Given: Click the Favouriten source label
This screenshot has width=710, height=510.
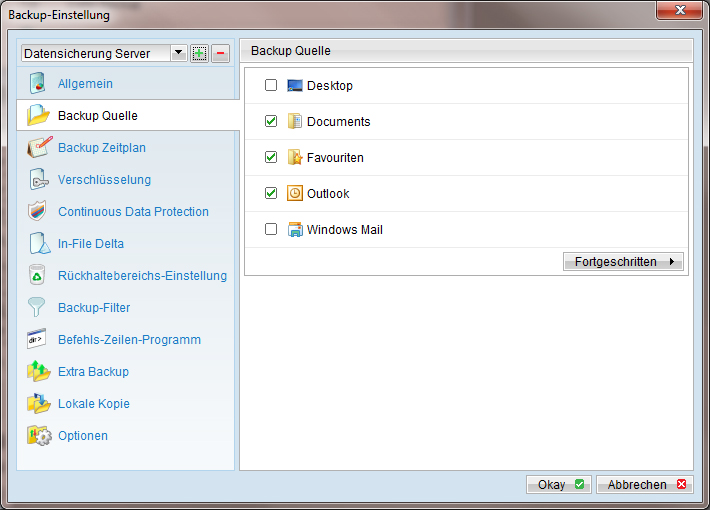Looking at the screenshot, I should click(336, 158).
